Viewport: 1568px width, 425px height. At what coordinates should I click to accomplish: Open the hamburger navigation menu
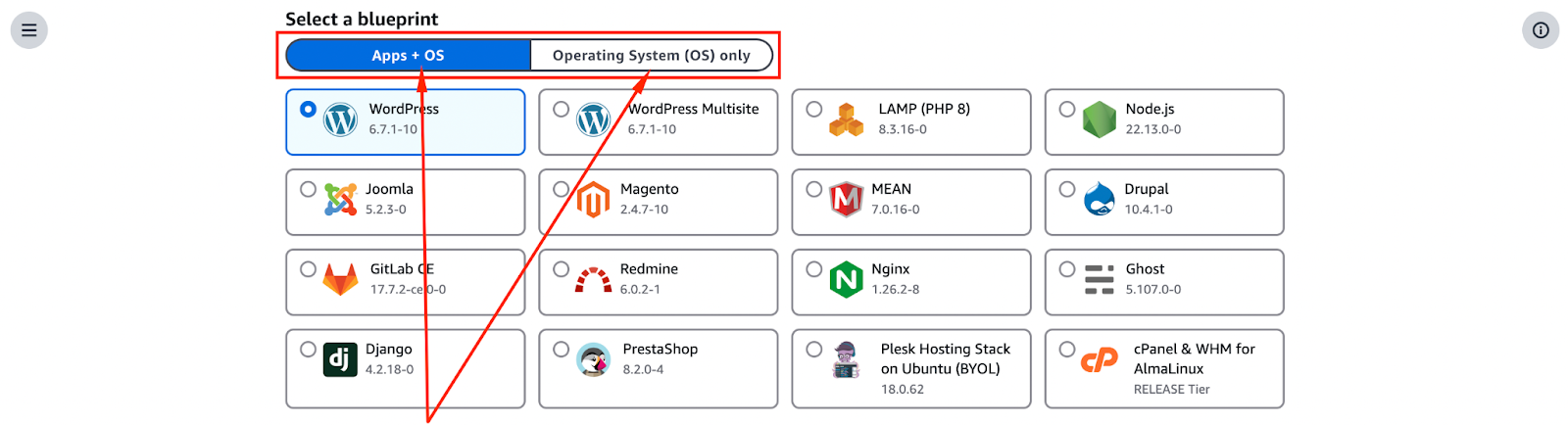pos(29,30)
